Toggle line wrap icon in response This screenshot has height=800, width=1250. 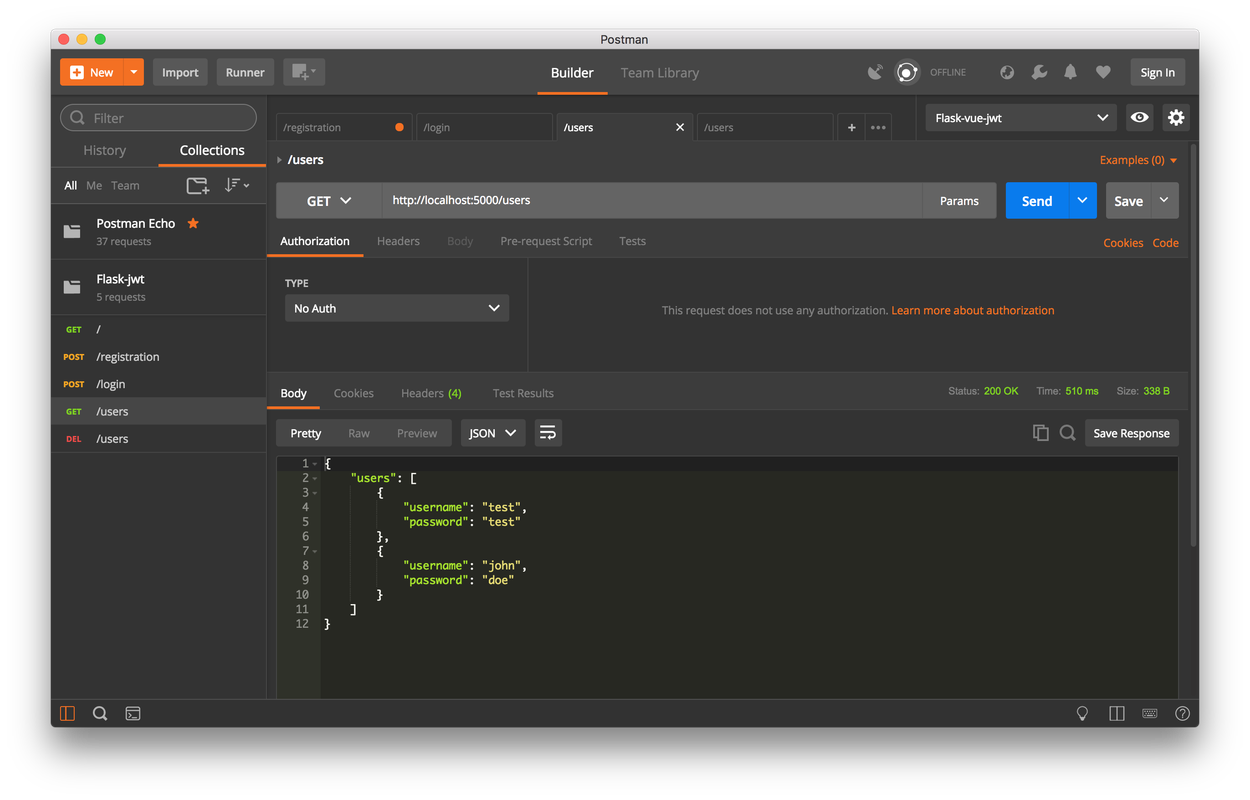tap(548, 433)
